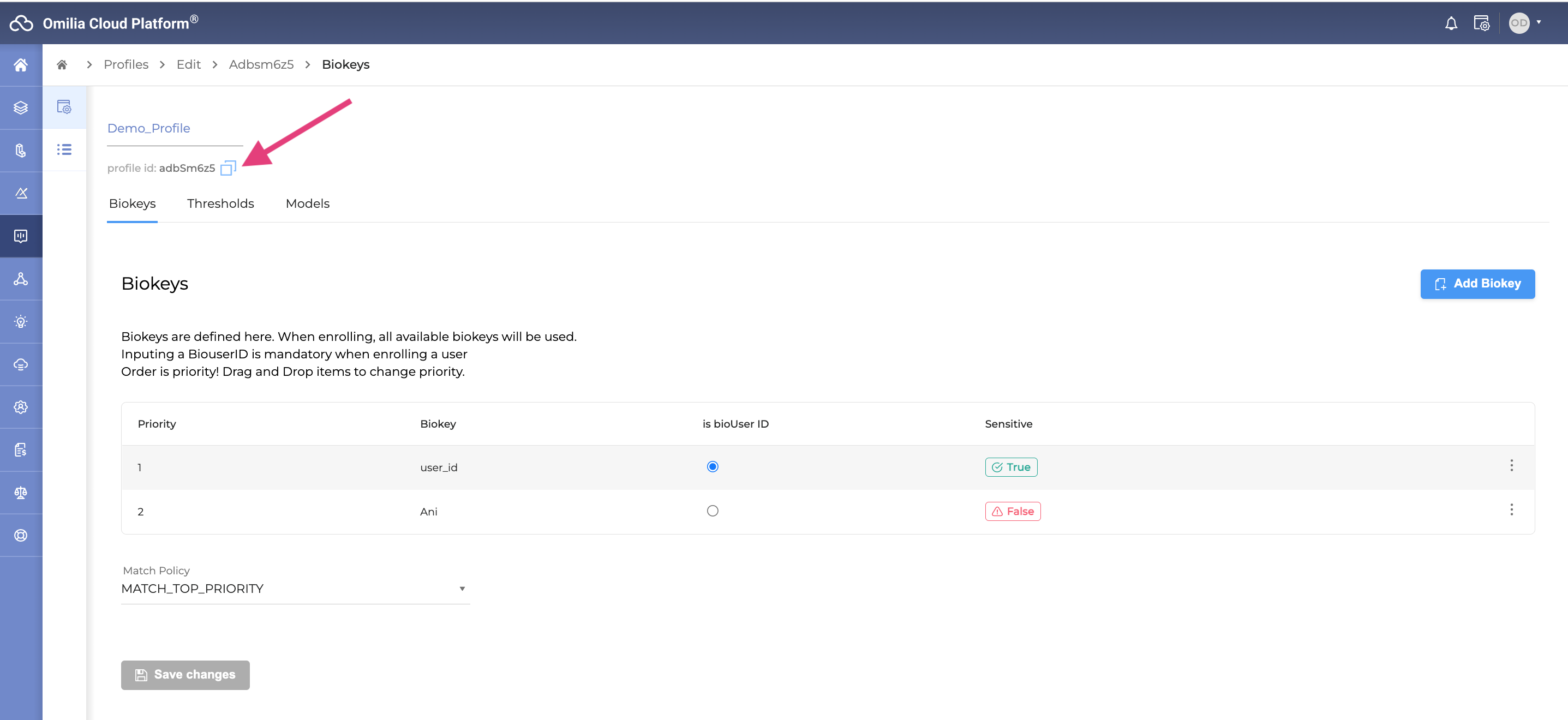Screen dimensions: 1568x720
Task: Click the layers icon in sidebar
Action: click(x=21, y=107)
